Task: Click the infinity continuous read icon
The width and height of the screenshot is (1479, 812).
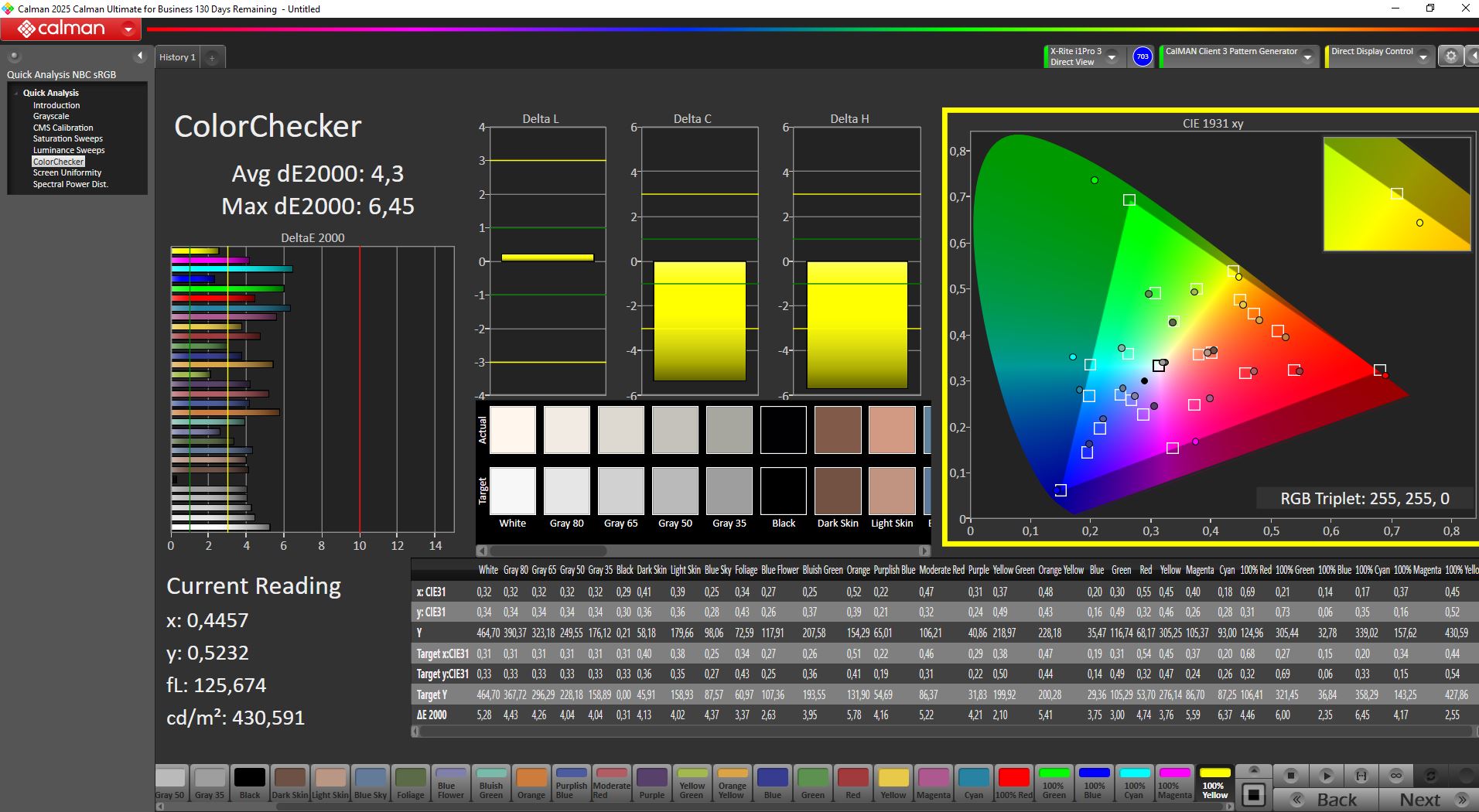Action: pyautogui.click(x=1396, y=776)
